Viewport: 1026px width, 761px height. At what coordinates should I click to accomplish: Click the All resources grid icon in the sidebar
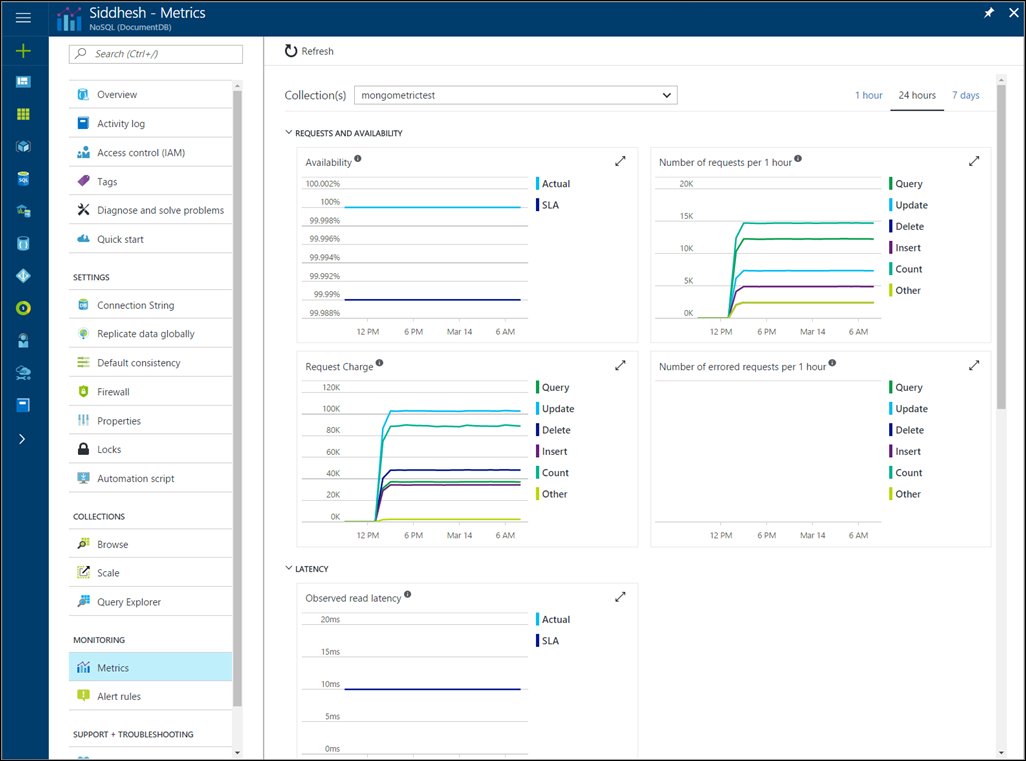23,114
